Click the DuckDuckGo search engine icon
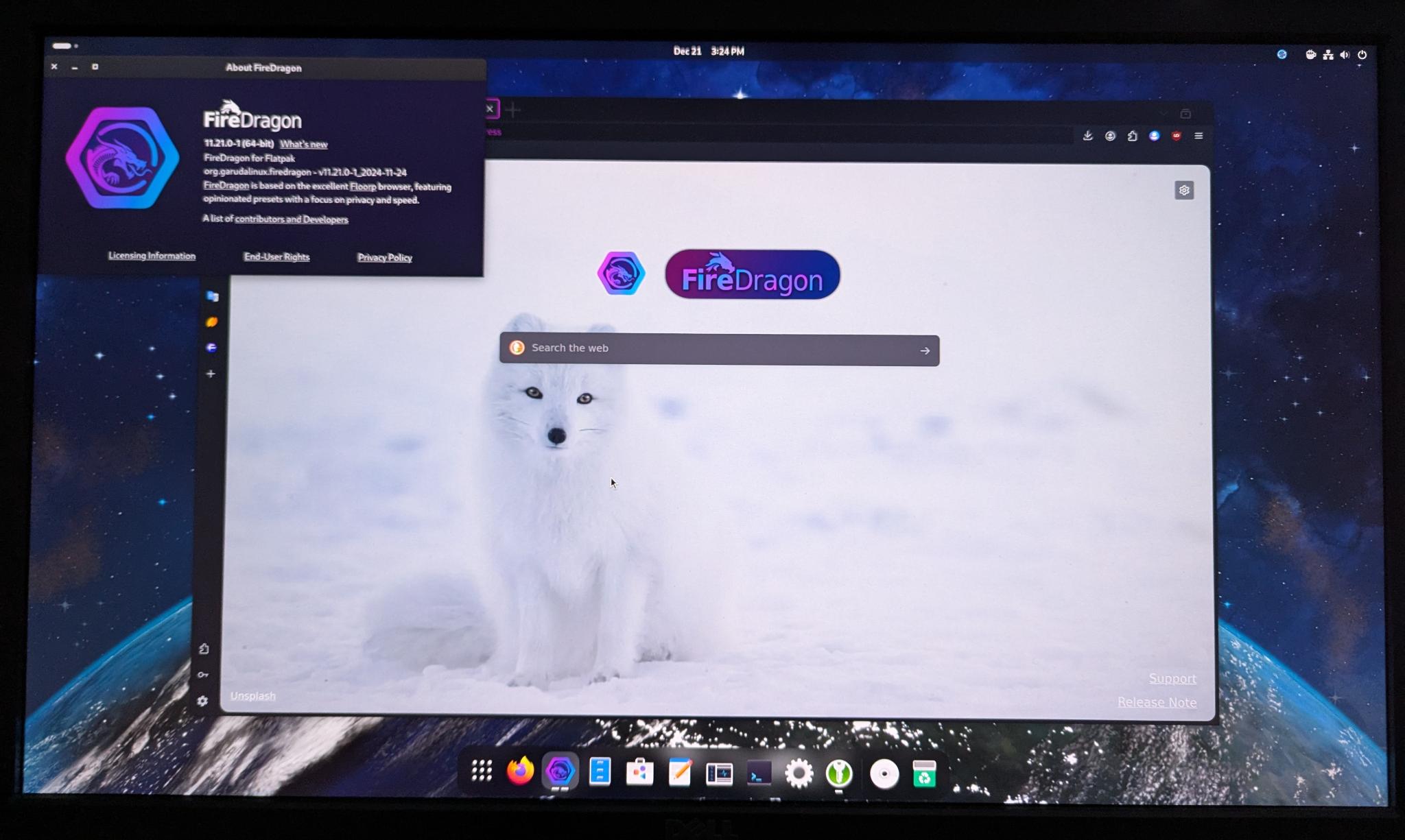The width and height of the screenshot is (1405, 840). tap(517, 348)
